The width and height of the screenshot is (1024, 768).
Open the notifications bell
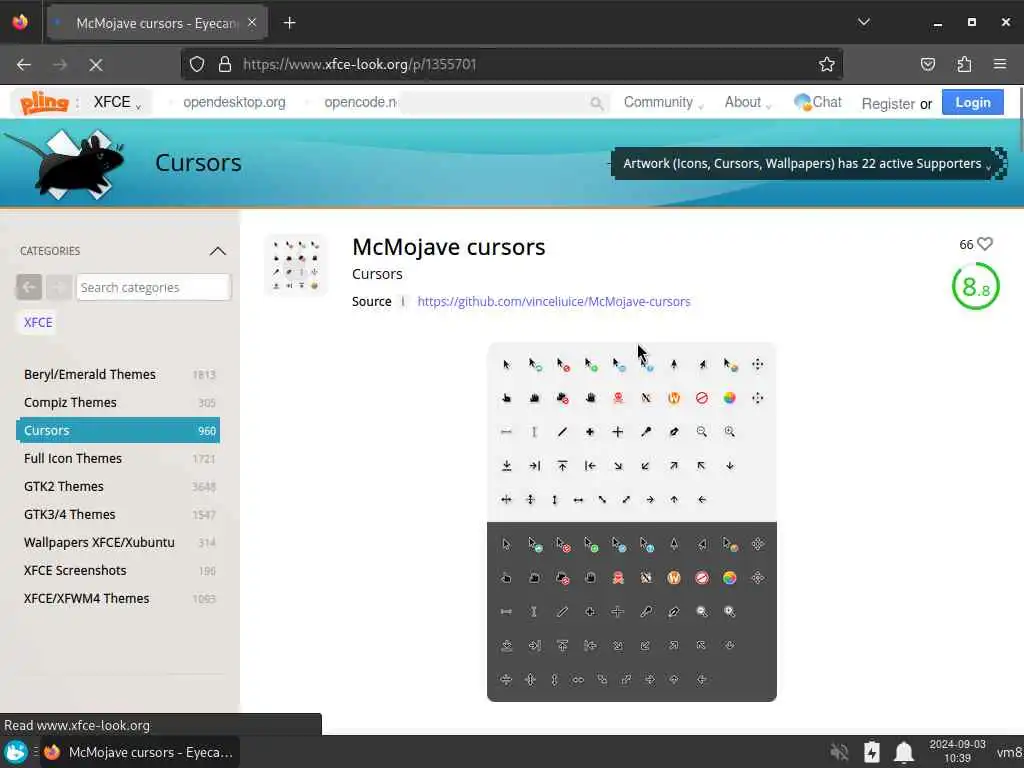904,752
